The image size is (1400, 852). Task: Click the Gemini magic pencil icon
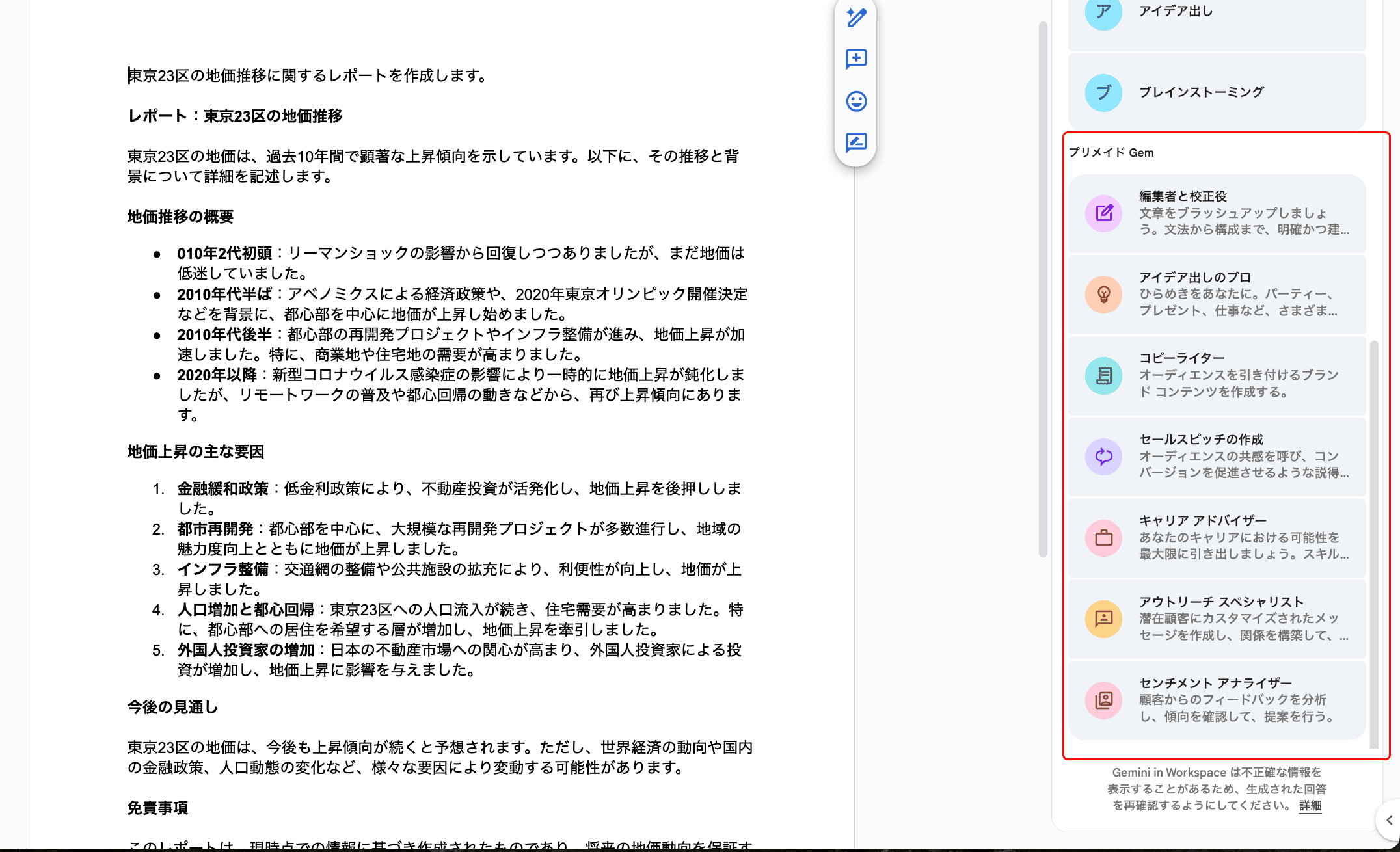tap(856, 18)
